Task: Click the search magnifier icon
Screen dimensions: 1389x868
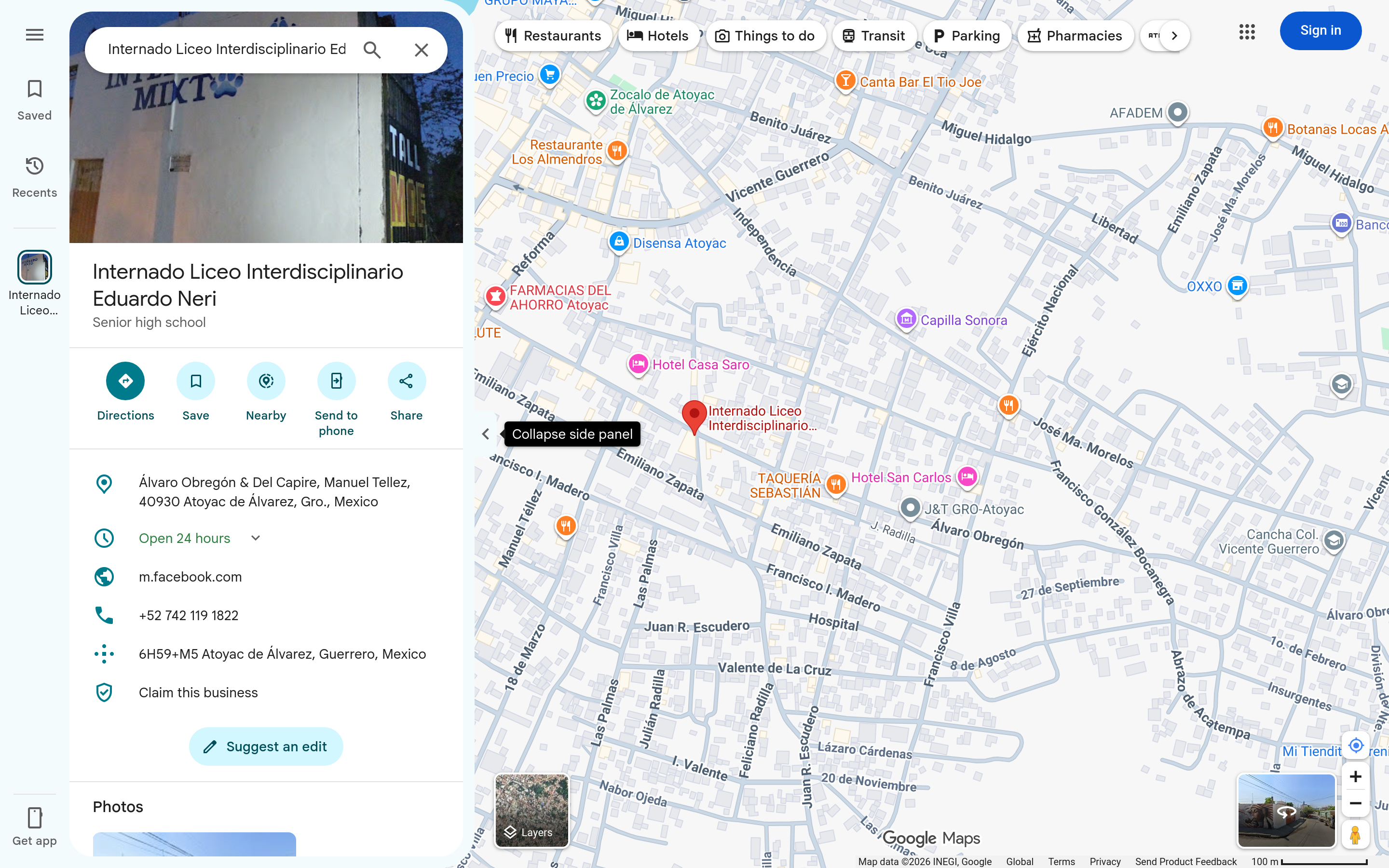Action: click(372, 50)
